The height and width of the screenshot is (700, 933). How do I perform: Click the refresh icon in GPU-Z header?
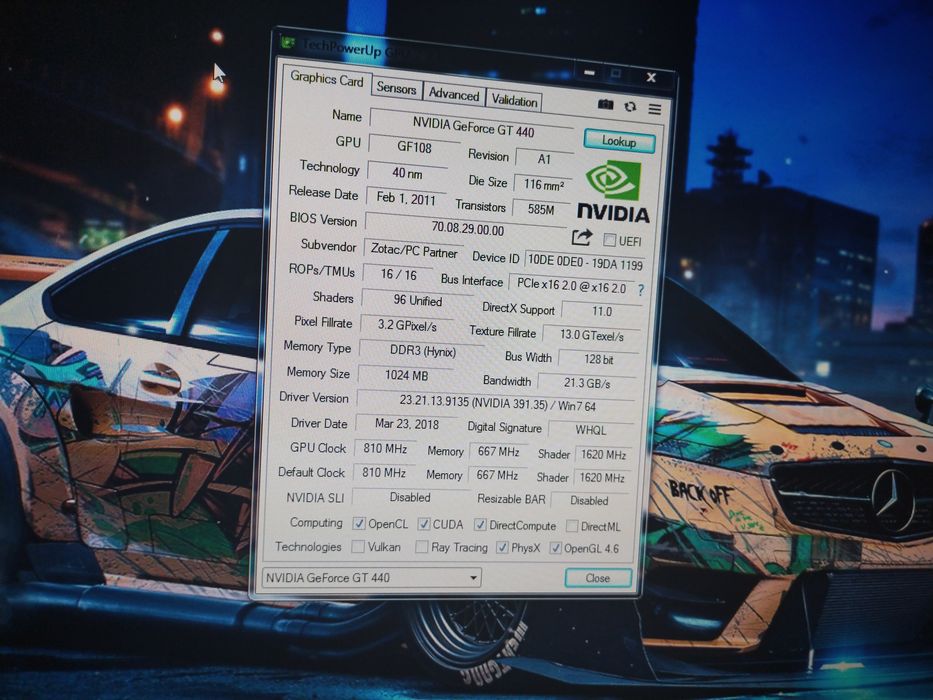630,107
